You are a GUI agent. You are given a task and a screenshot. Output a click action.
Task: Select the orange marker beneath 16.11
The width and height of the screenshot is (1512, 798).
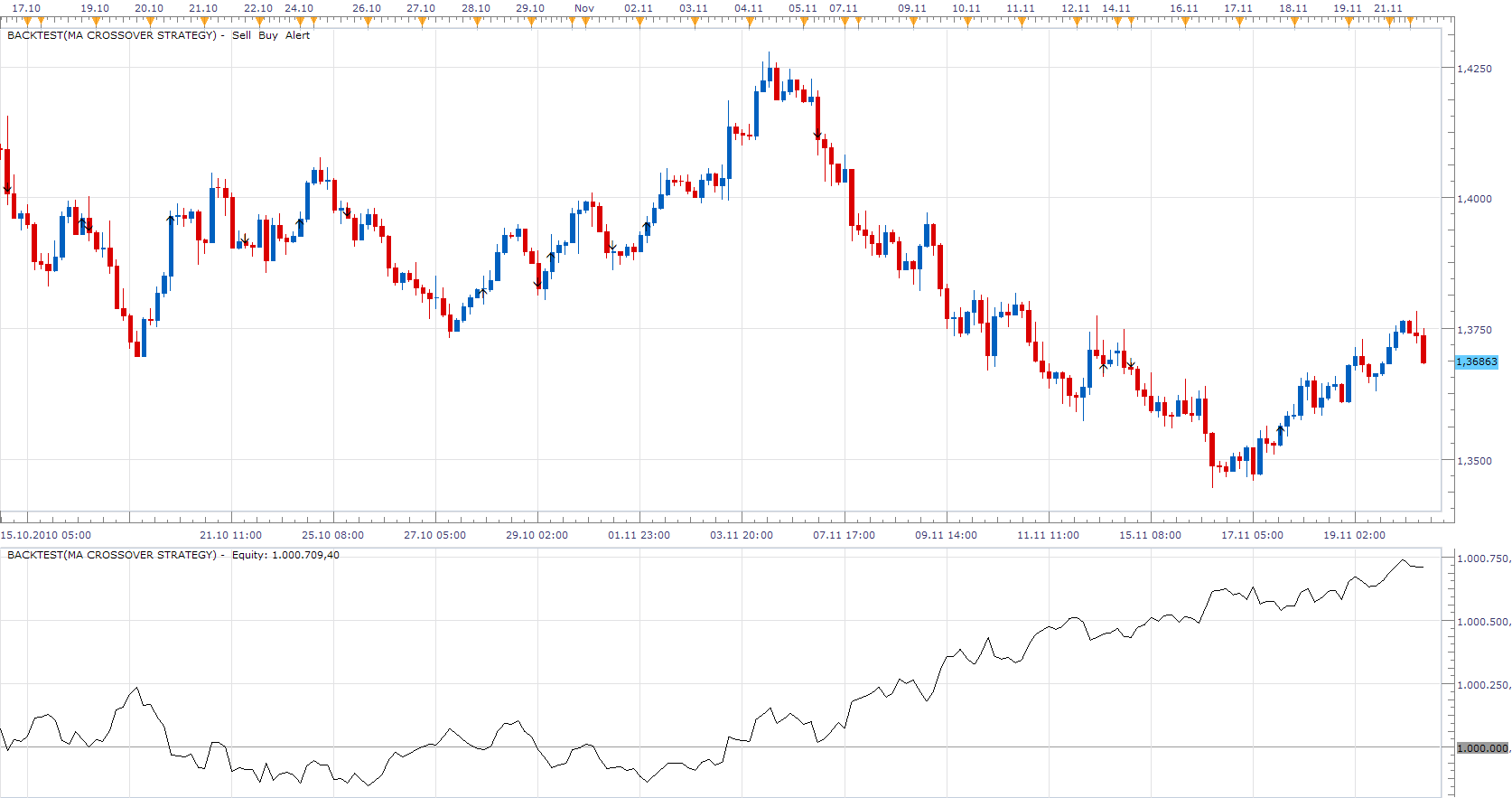[x=1183, y=22]
